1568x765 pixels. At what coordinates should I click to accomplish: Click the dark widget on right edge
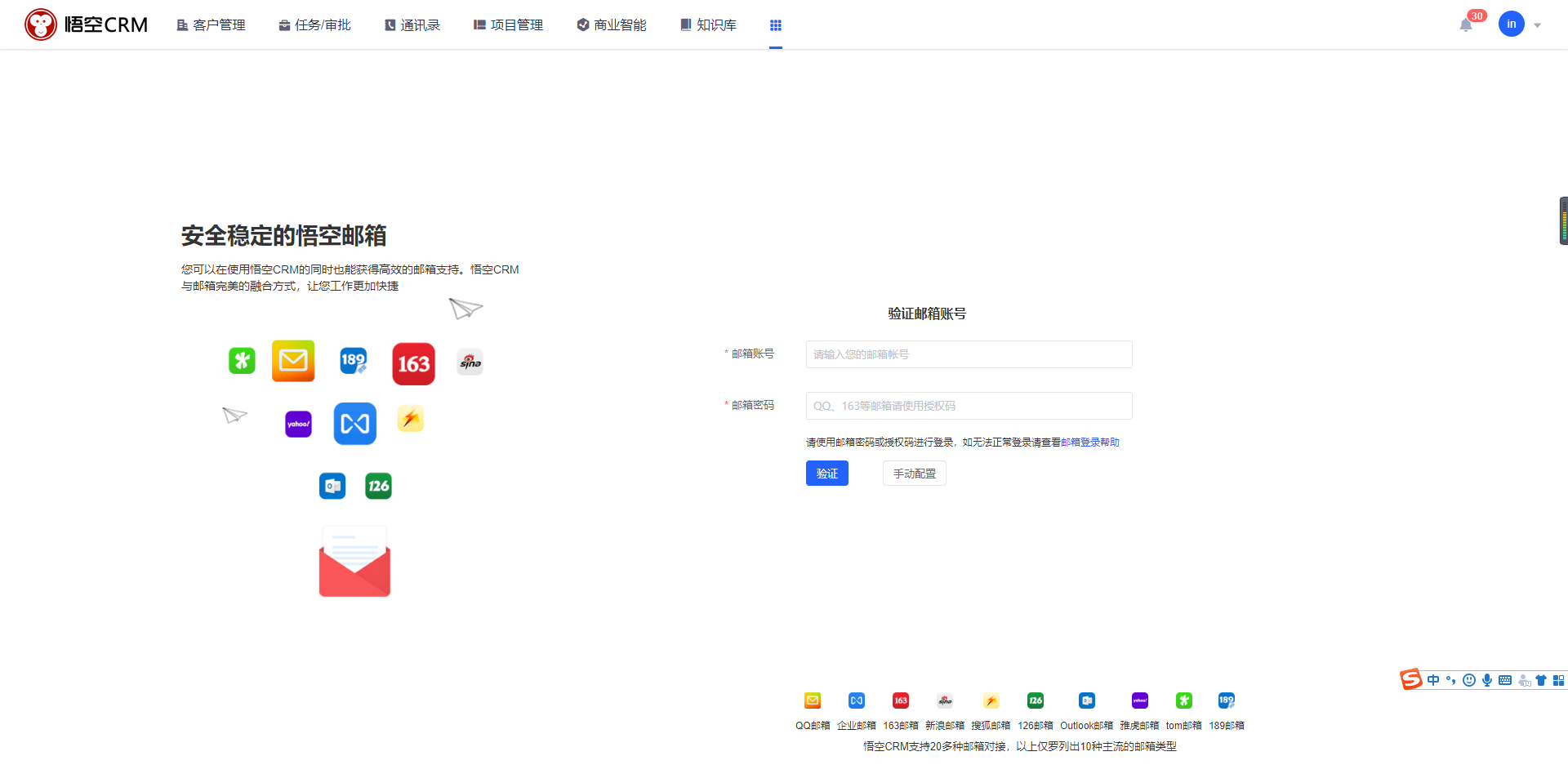(x=1563, y=220)
